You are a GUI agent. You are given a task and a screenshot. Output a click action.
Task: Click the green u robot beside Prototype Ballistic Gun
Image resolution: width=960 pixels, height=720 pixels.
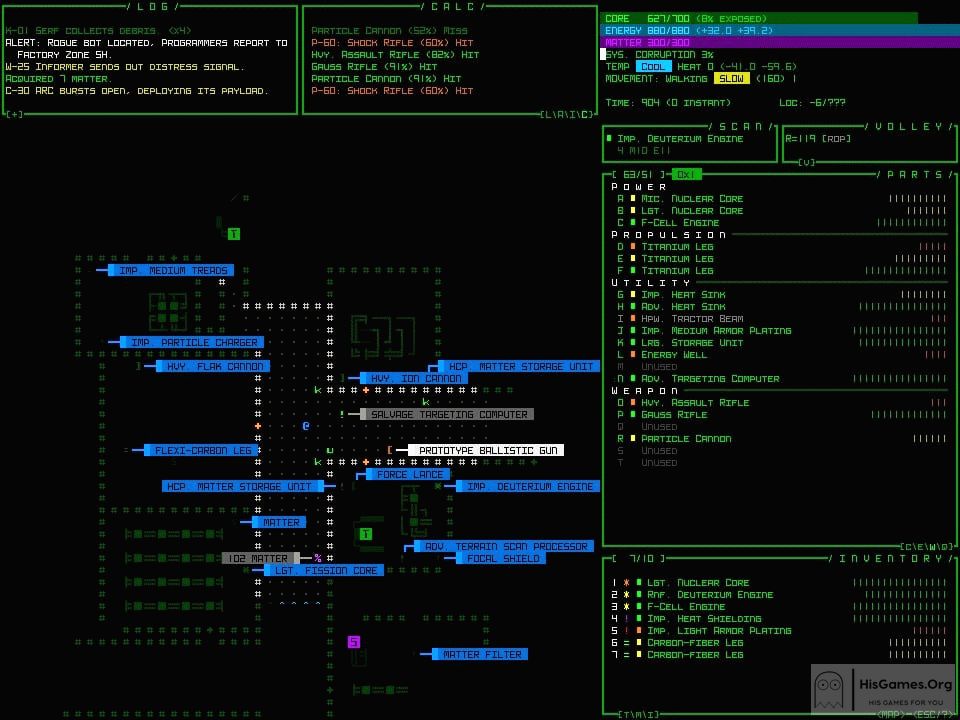point(329,451)
